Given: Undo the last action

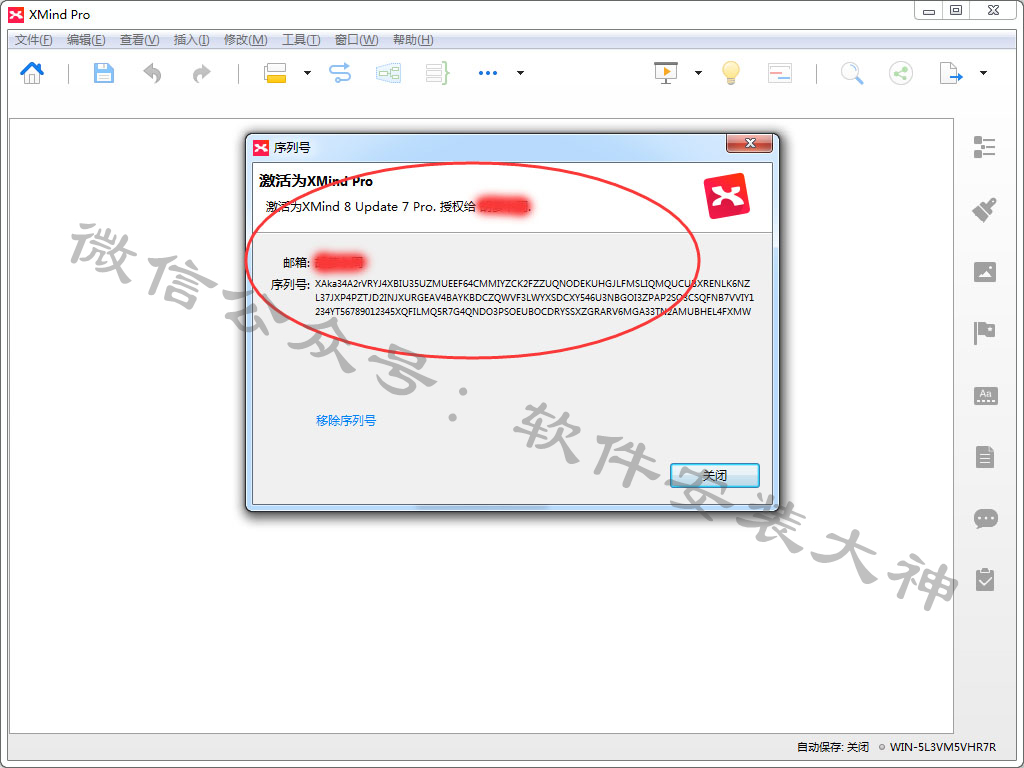Looking at the screenshot, I should click(152, 73).
